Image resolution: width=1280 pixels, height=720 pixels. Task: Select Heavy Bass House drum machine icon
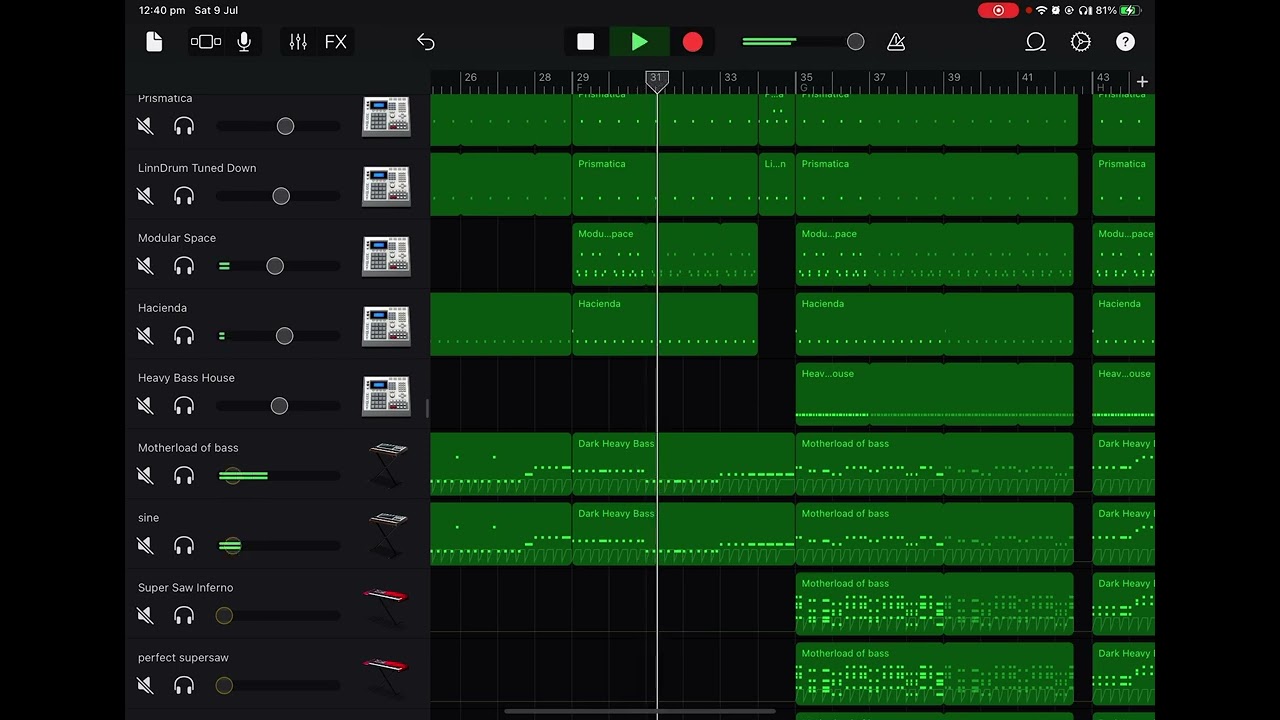387,396
